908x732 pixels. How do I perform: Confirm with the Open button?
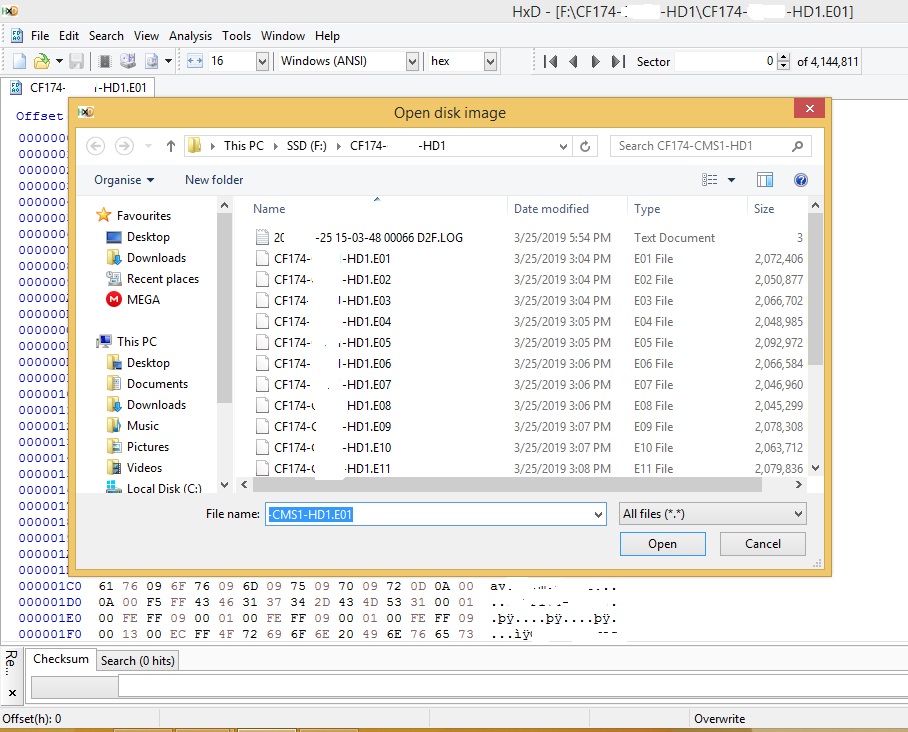(x=662, y=543)
